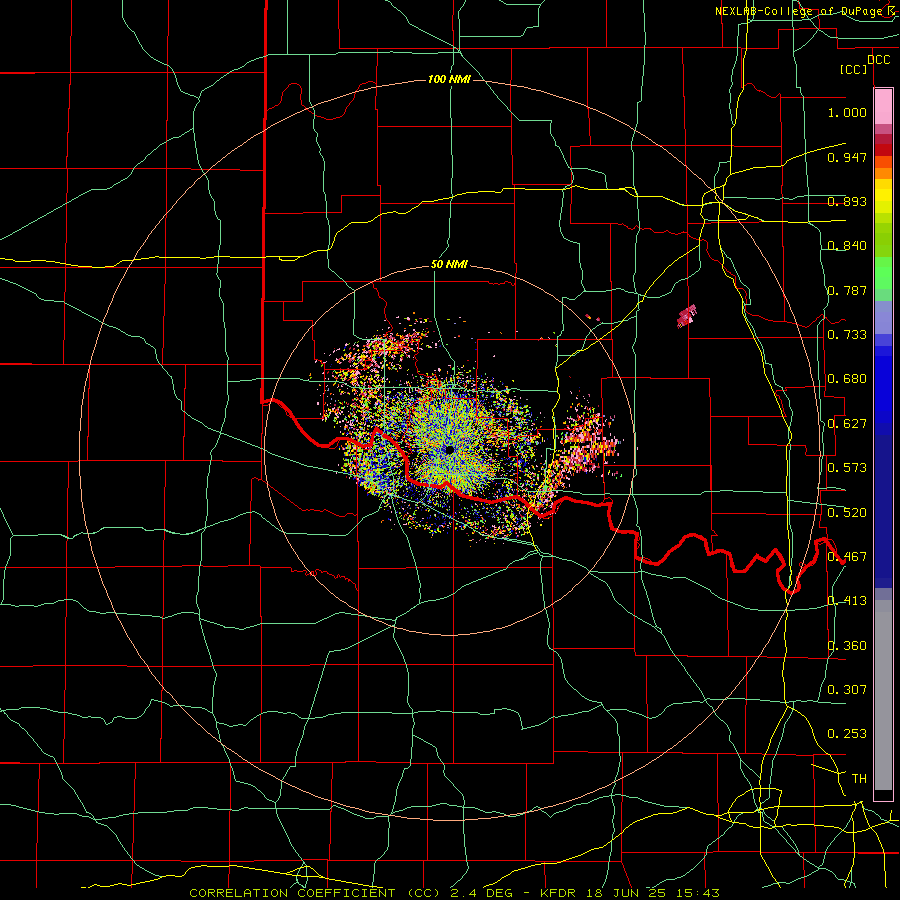
Task: Select the 0.840 legend value
Action: (x=847, y=246)
